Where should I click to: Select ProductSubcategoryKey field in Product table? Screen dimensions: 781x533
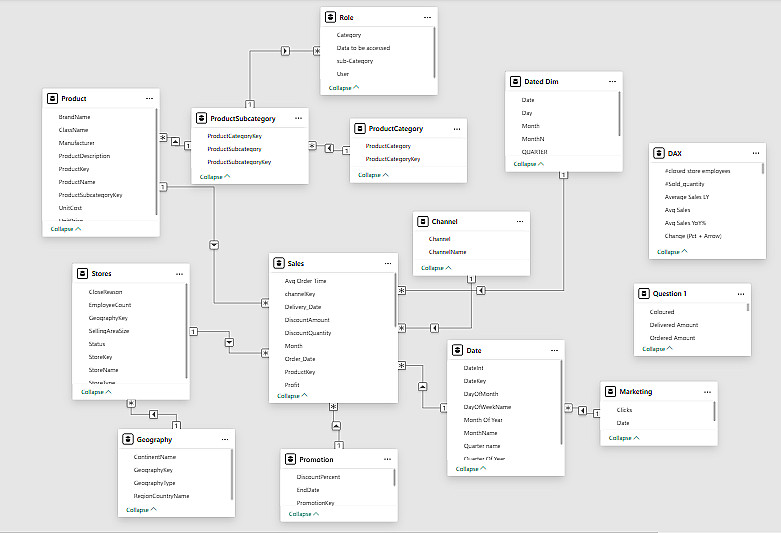click(91, 195)
